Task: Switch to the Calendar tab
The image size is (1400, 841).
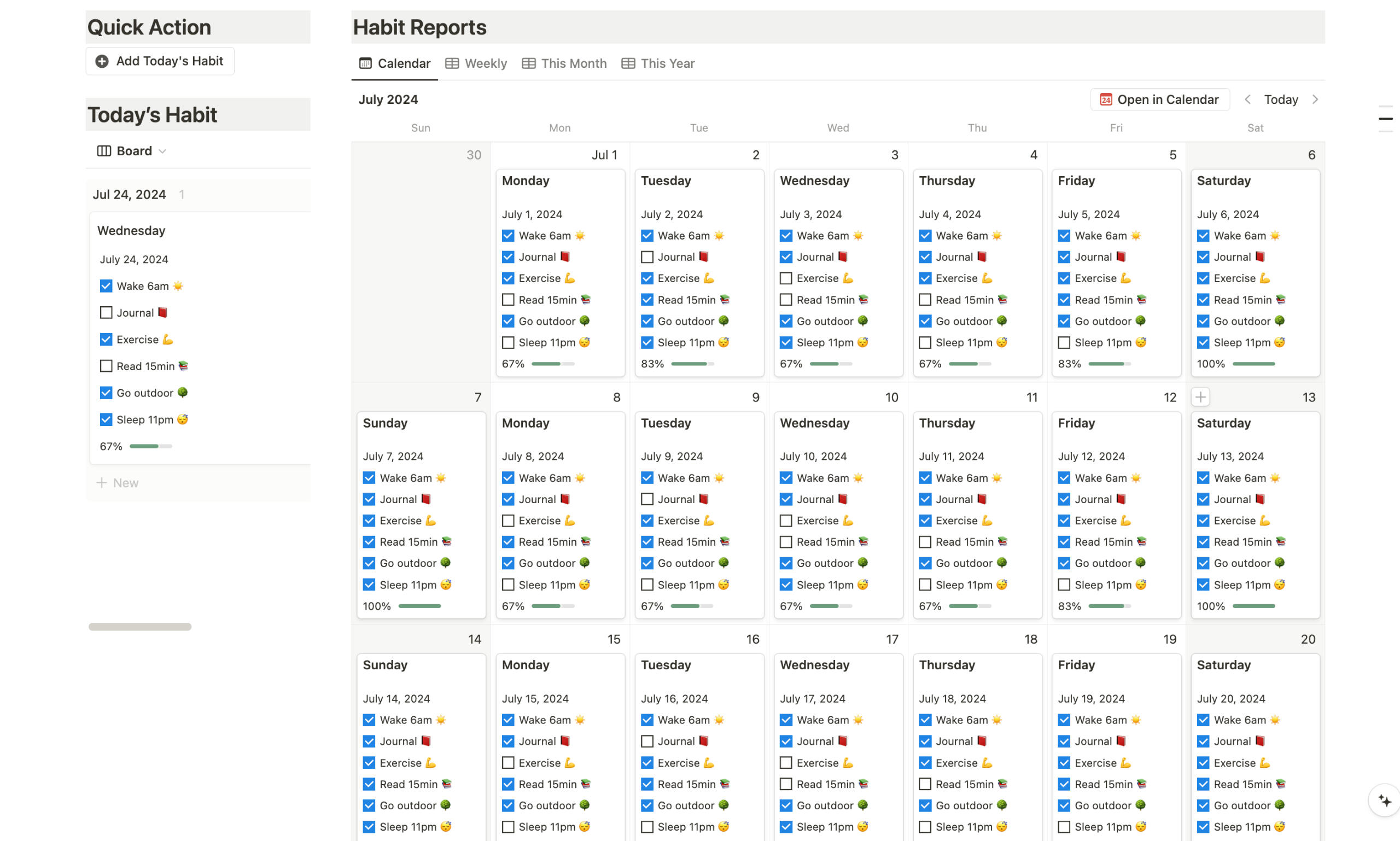Action: (x=394, y=63)
